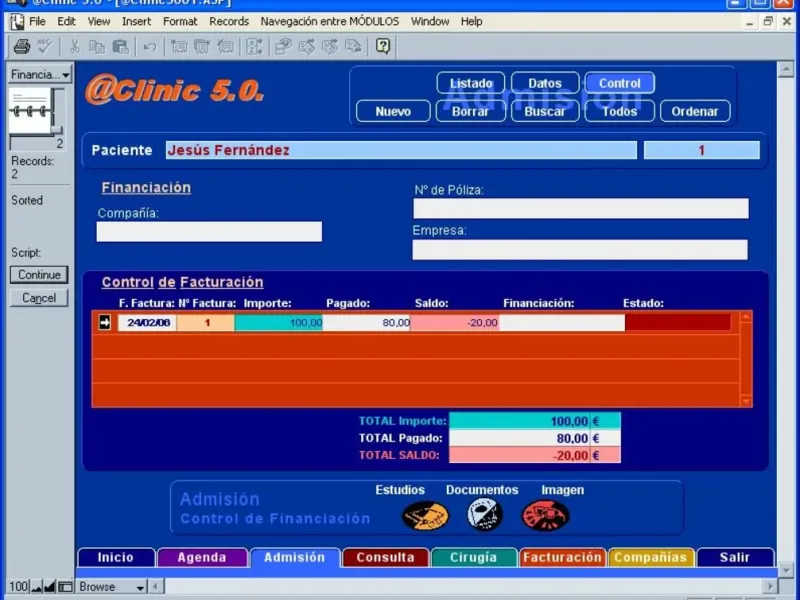This screenshot has height=600, width=800.
Task: Open the Documentos round icon
Action: click(485, 514)
